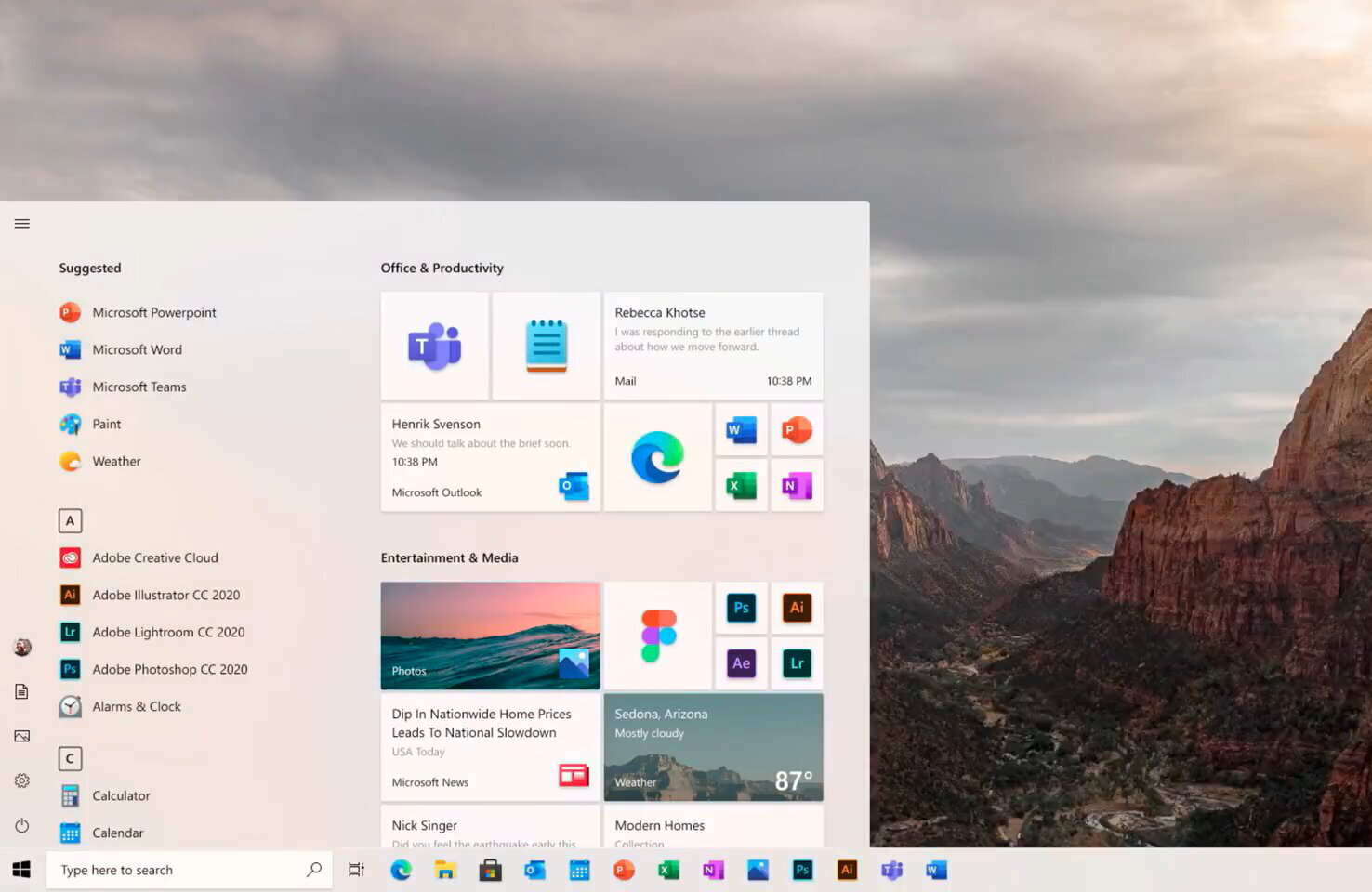Open File Explorer from the taskbar
1372x892 pixels.
[x=445, y=870]
